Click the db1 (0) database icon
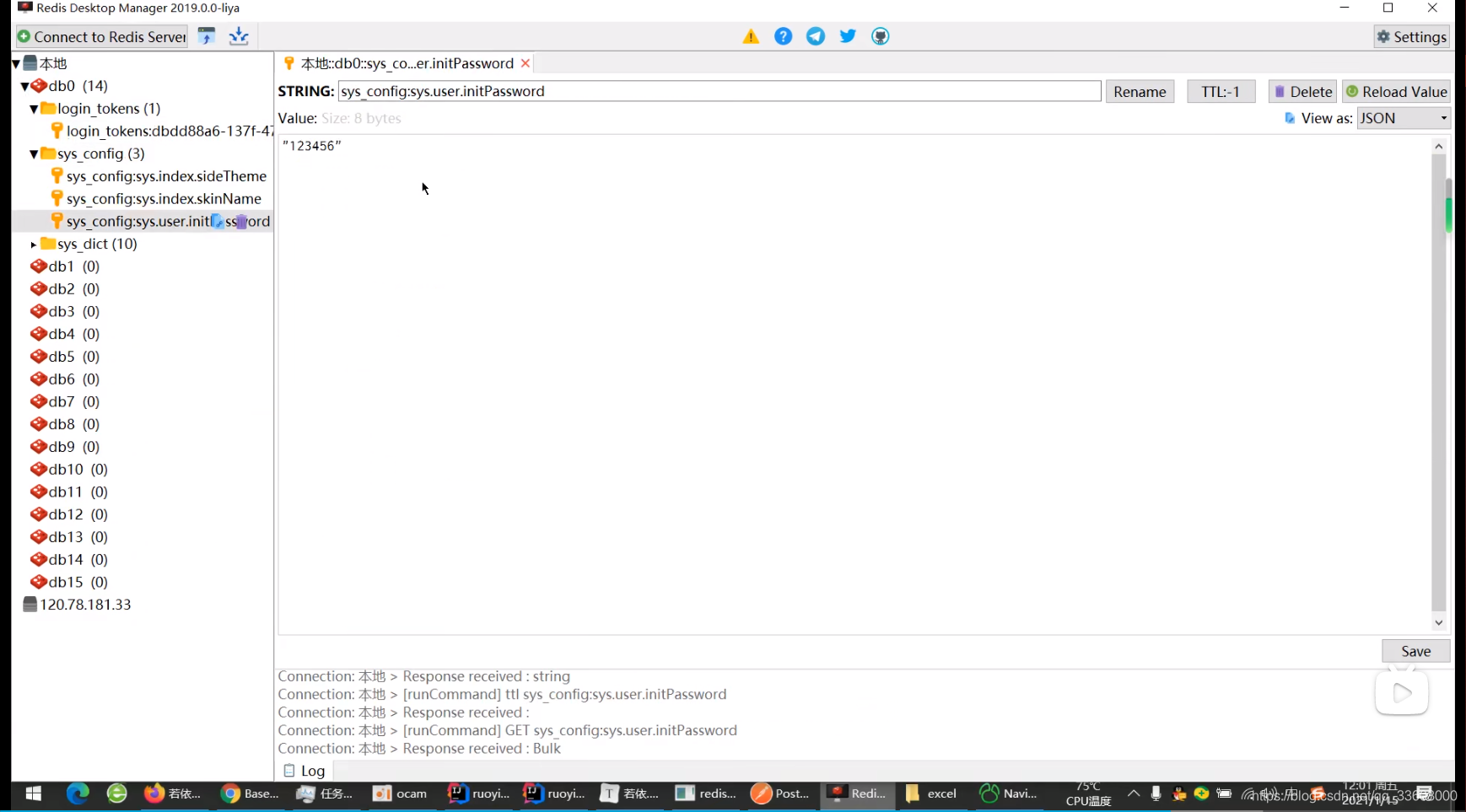Screen dimensions: 1466x812 coord(39,266)
